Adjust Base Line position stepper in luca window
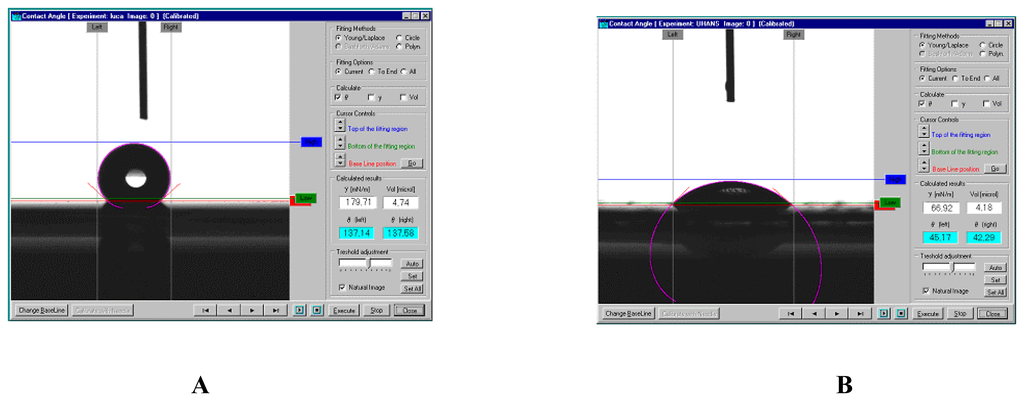Viewport: 1024px width, 401px height. click(340, 162)
